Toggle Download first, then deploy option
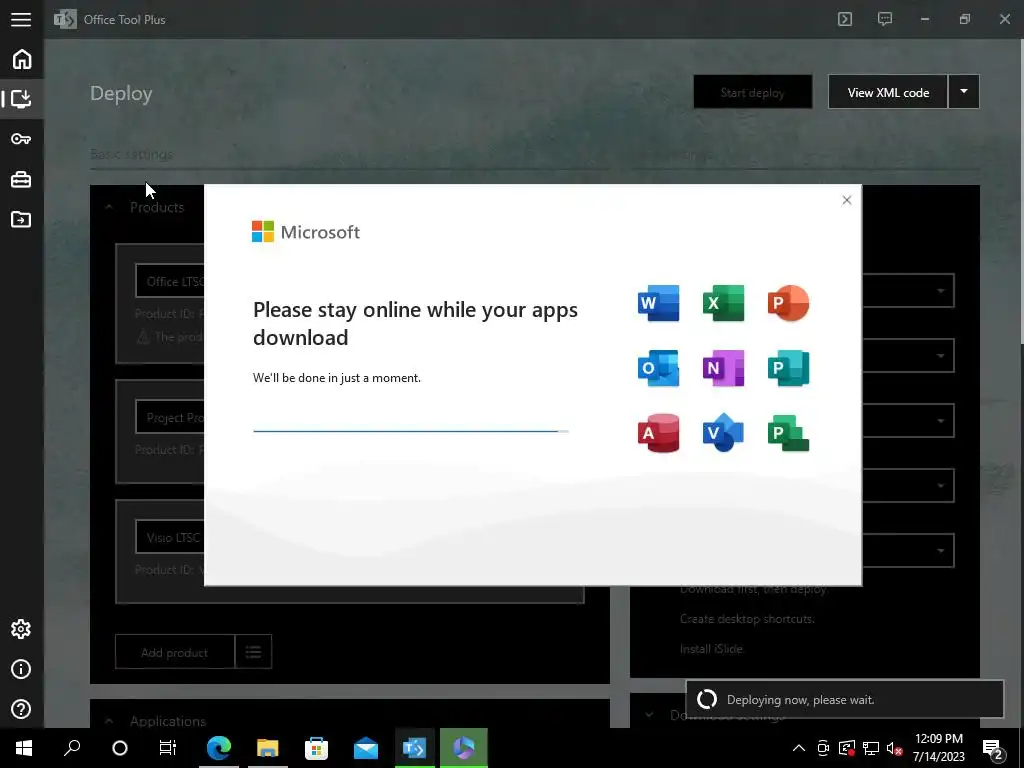 point(754,589)
